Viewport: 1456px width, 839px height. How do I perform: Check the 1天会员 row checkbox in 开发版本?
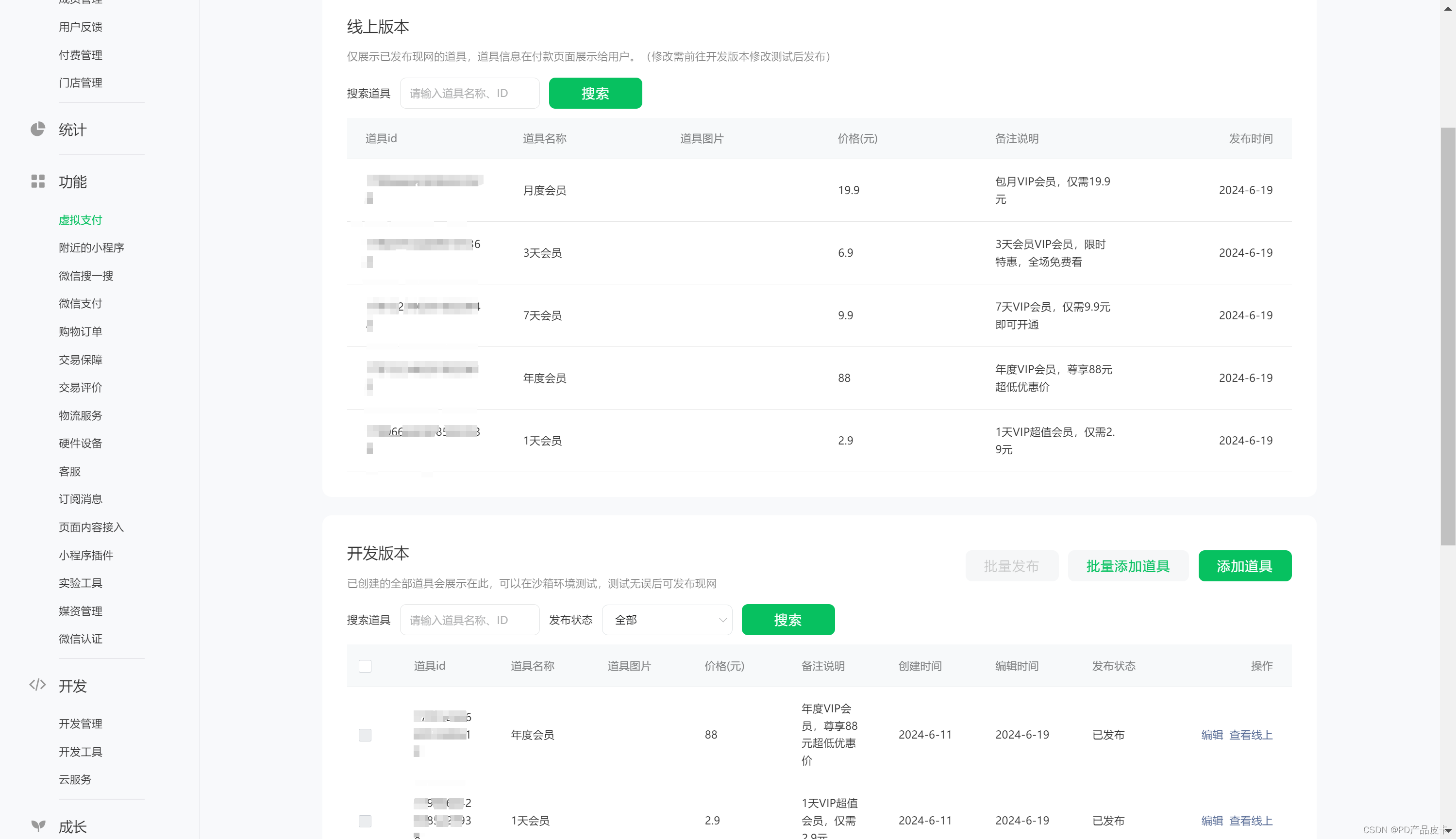[x=365, y=821]
